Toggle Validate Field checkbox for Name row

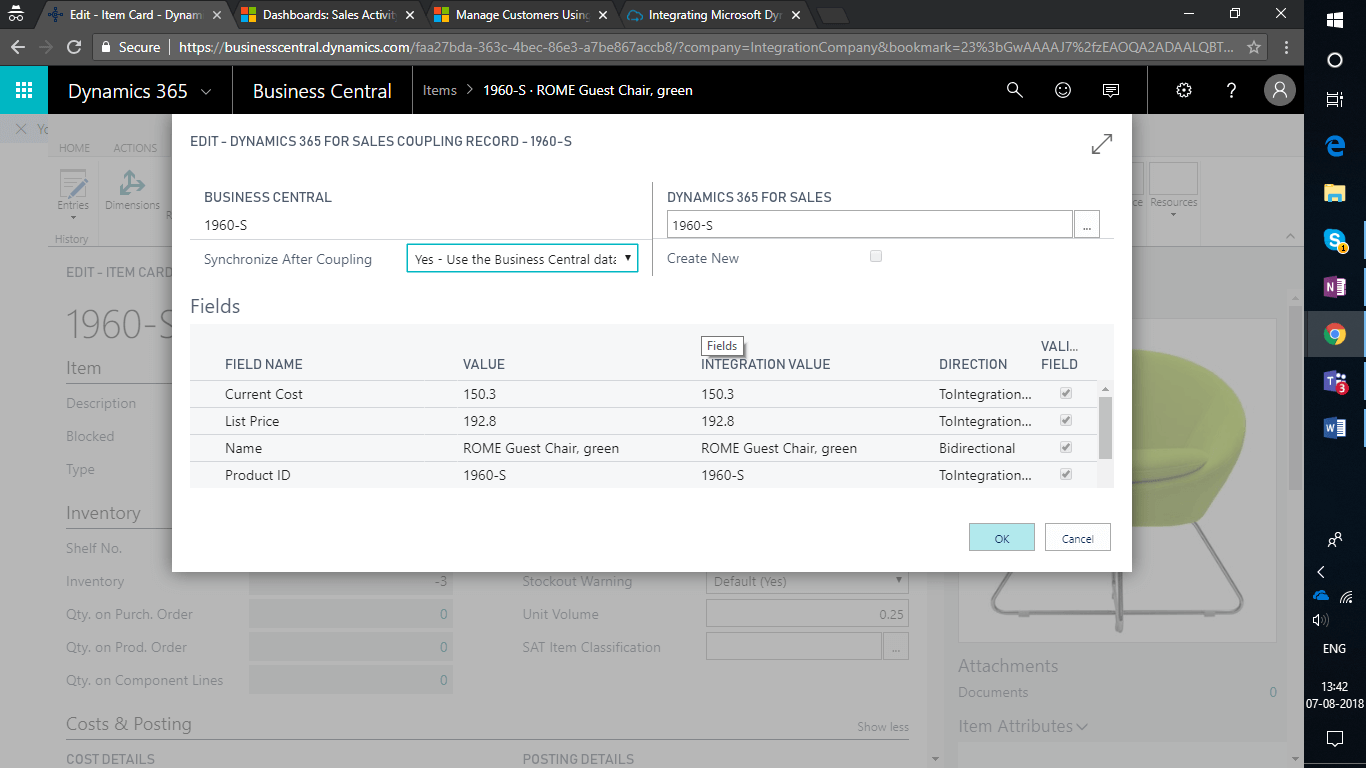coord(1066,447)
